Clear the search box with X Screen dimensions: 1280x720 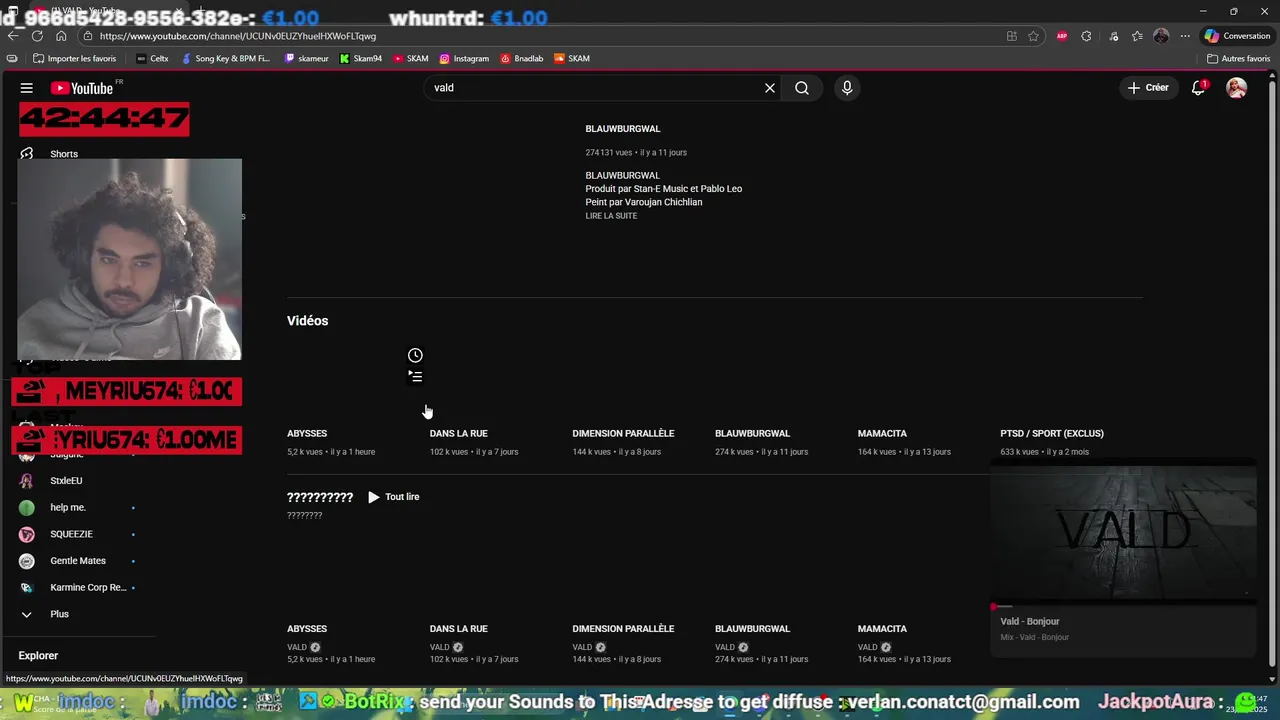pyautogui.click(x=770, y=88)
